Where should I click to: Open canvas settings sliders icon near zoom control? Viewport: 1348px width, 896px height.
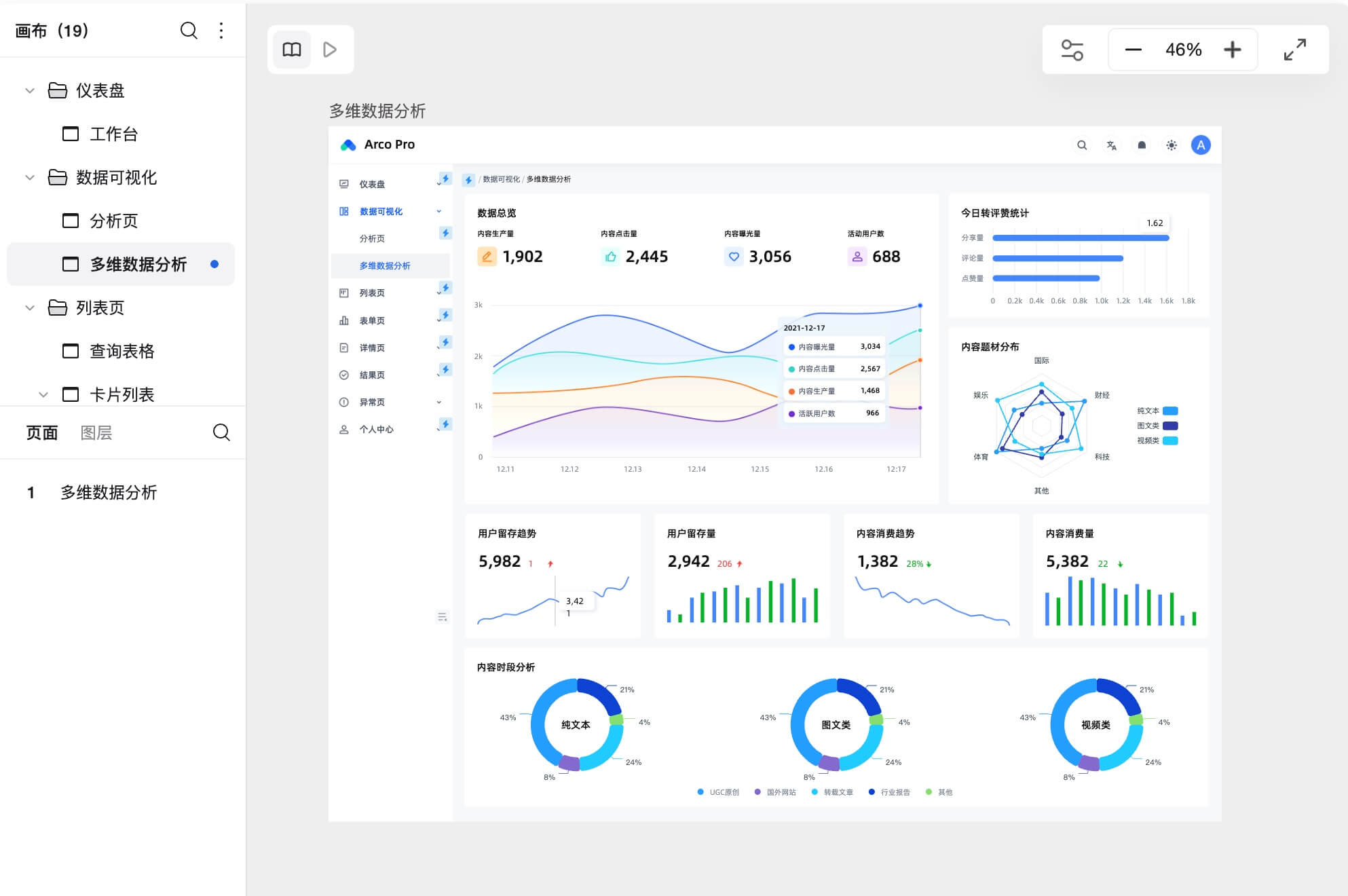[x=1072, y=49]
